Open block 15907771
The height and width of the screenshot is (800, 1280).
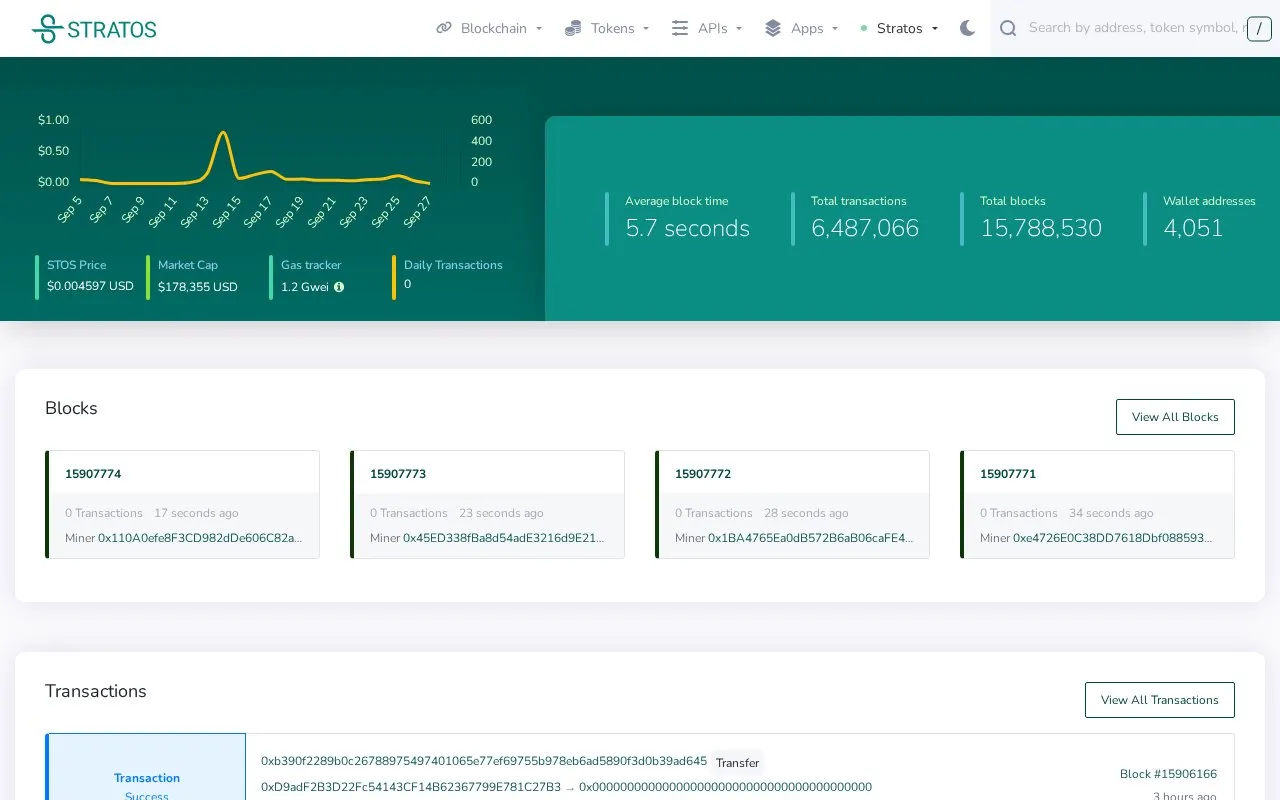pyautogui.click(x=1008, y=474)
